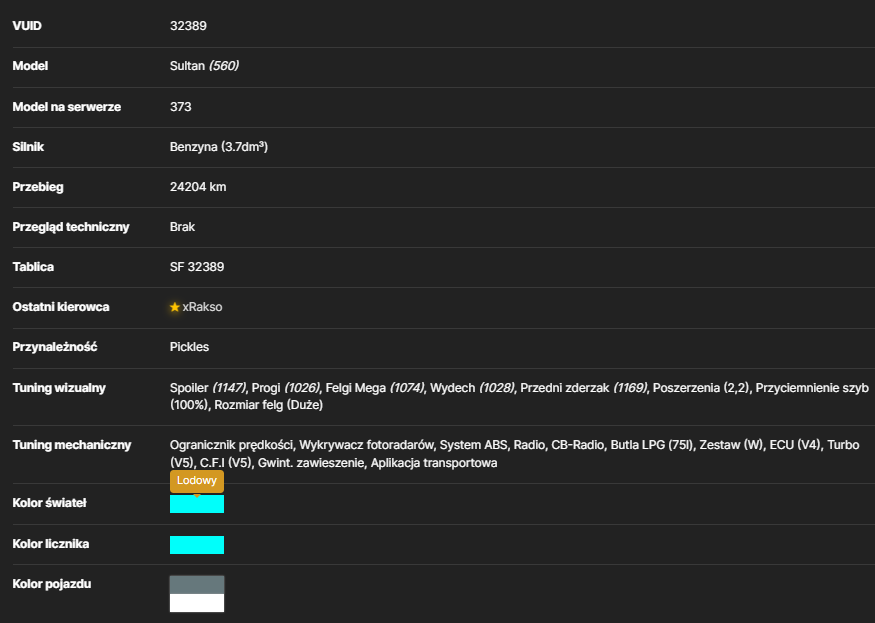Screen dimensions: 875x623
Task: Click the Tablica row label
Action: point(33,267)
